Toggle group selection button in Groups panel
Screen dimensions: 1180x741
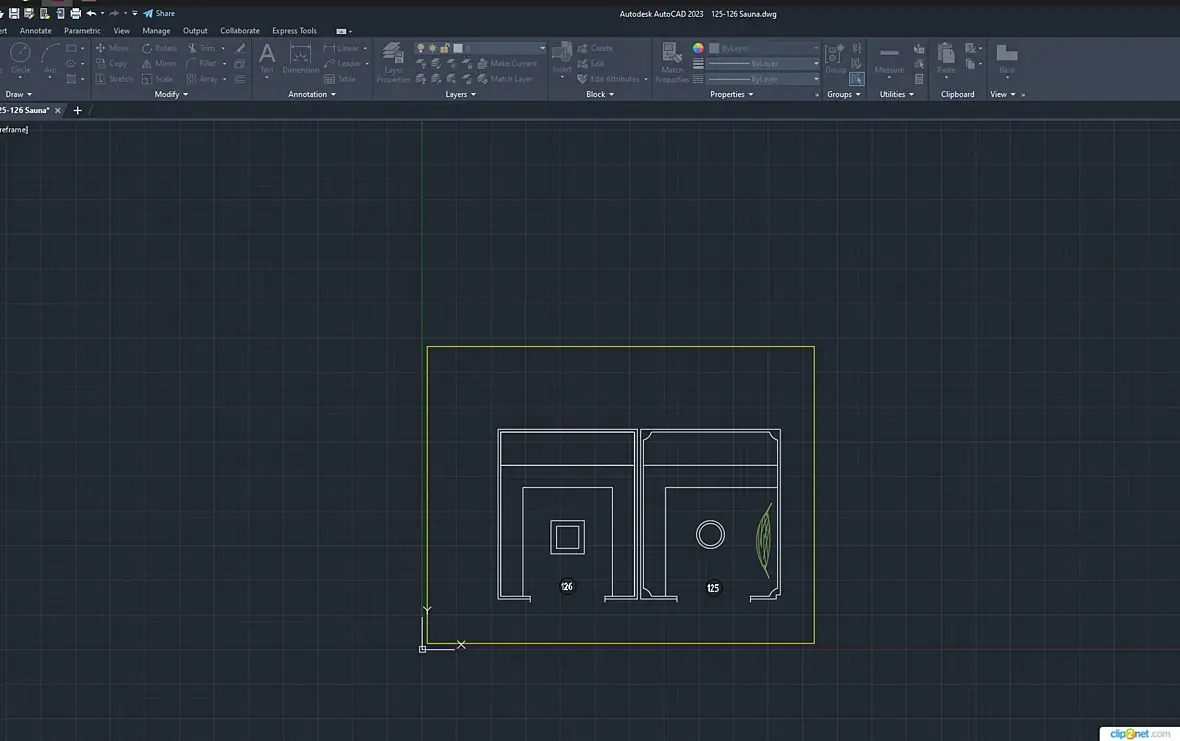coord(857,79)
